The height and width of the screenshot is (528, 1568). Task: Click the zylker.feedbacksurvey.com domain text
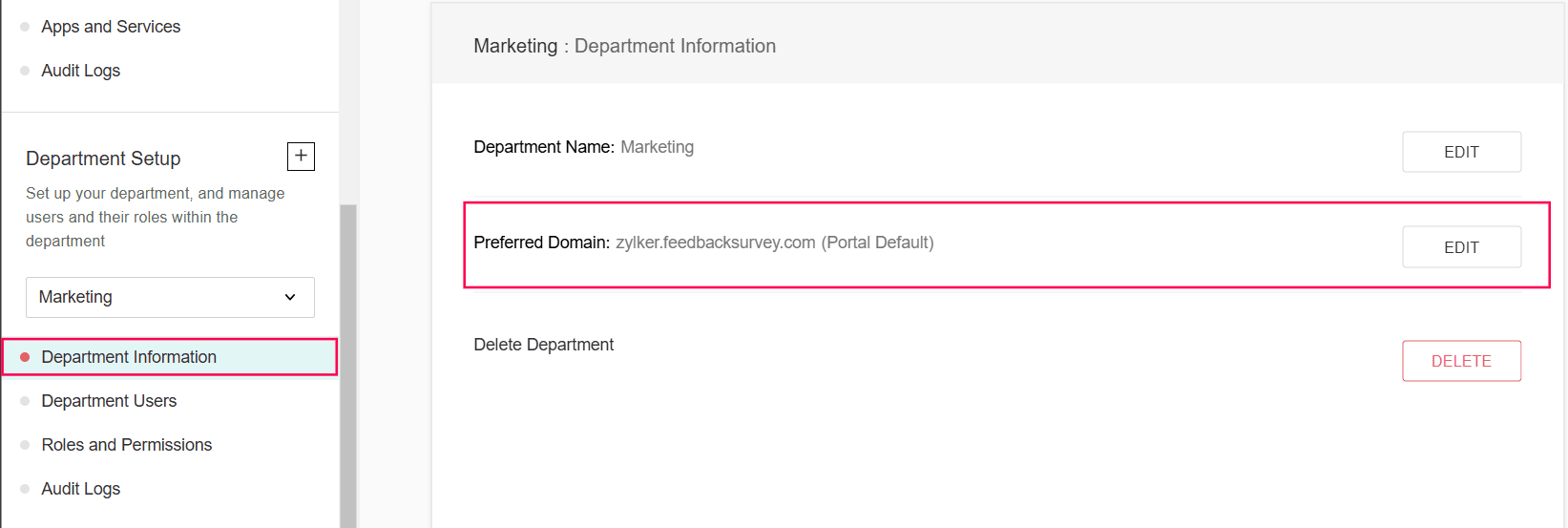715,243
